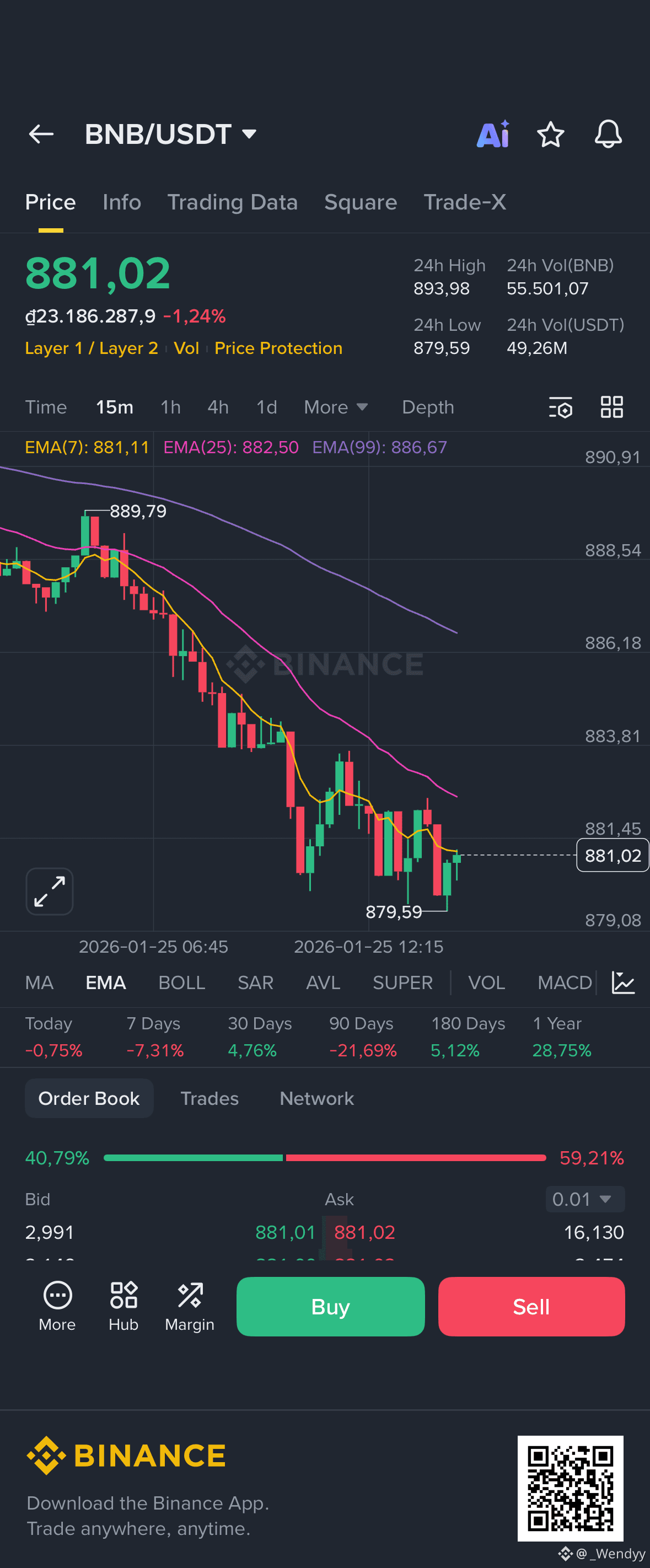Screen dimensions: 650x1568
Task: Open the Margin trading icon
Action: 189,1306
